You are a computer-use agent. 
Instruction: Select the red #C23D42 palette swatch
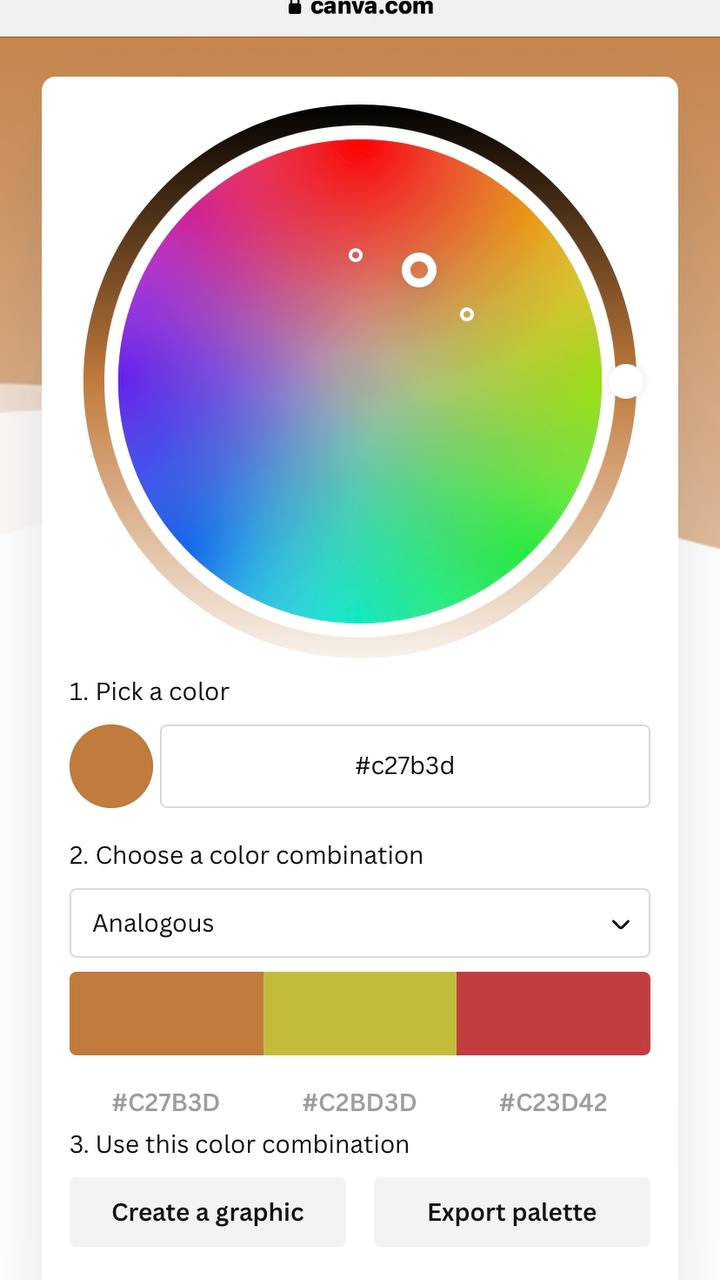pos(554,1013)
